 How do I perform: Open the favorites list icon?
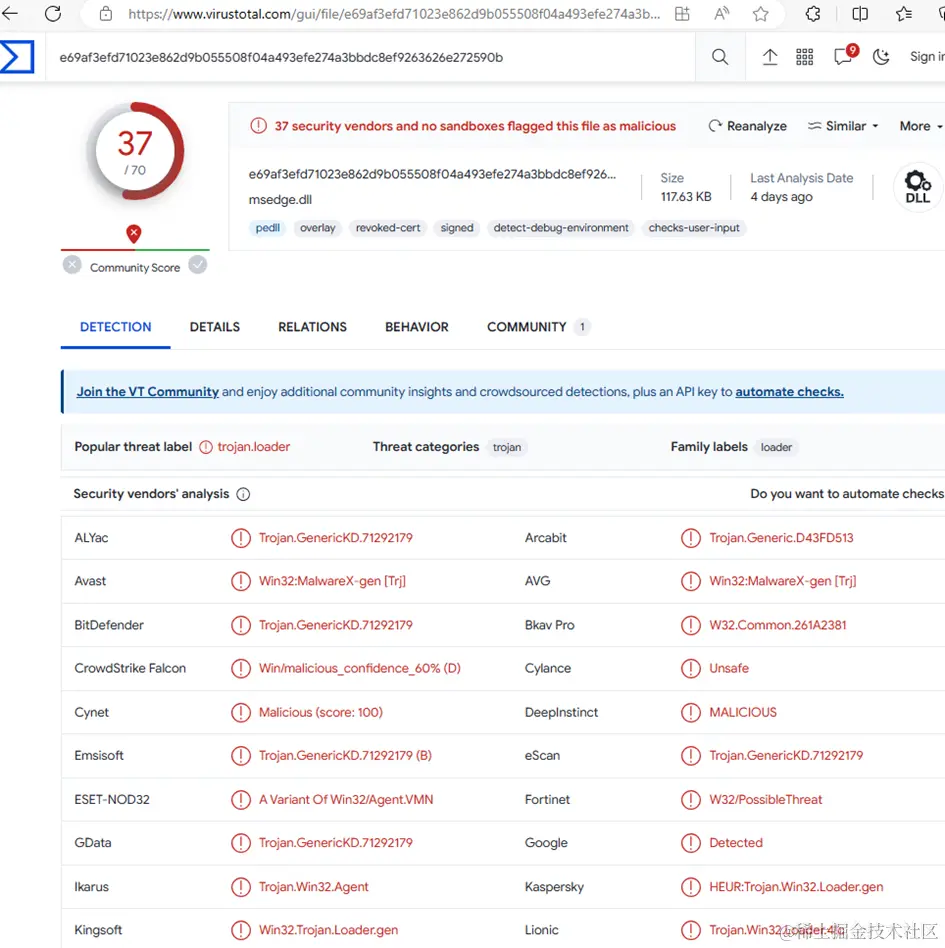(904, 14)
